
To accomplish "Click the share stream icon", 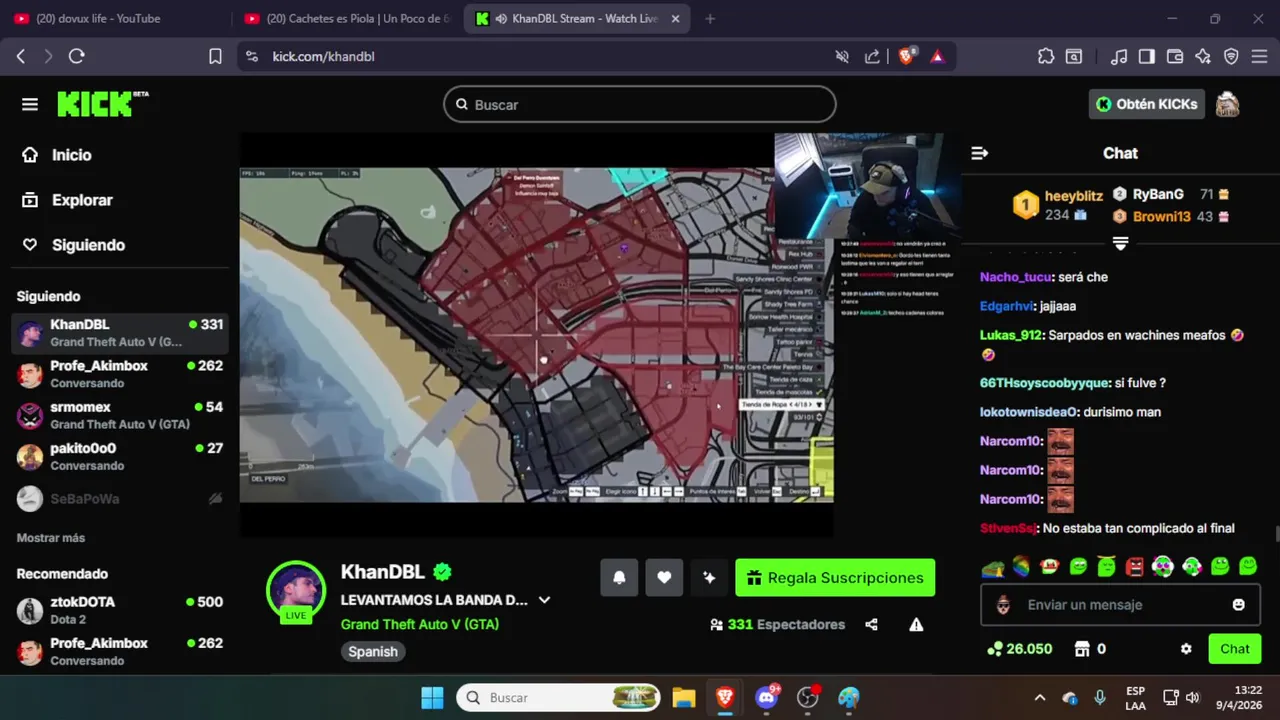I will (871, 624).
